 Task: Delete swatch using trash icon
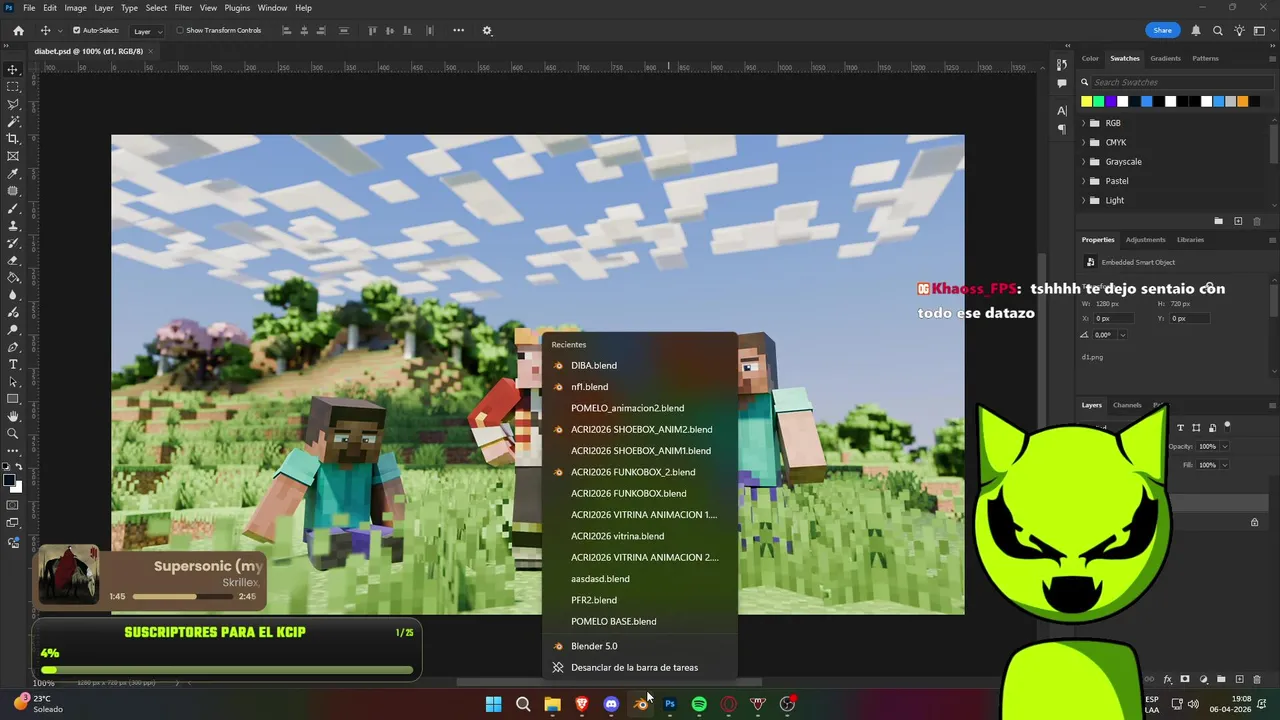click(1257, 221)
